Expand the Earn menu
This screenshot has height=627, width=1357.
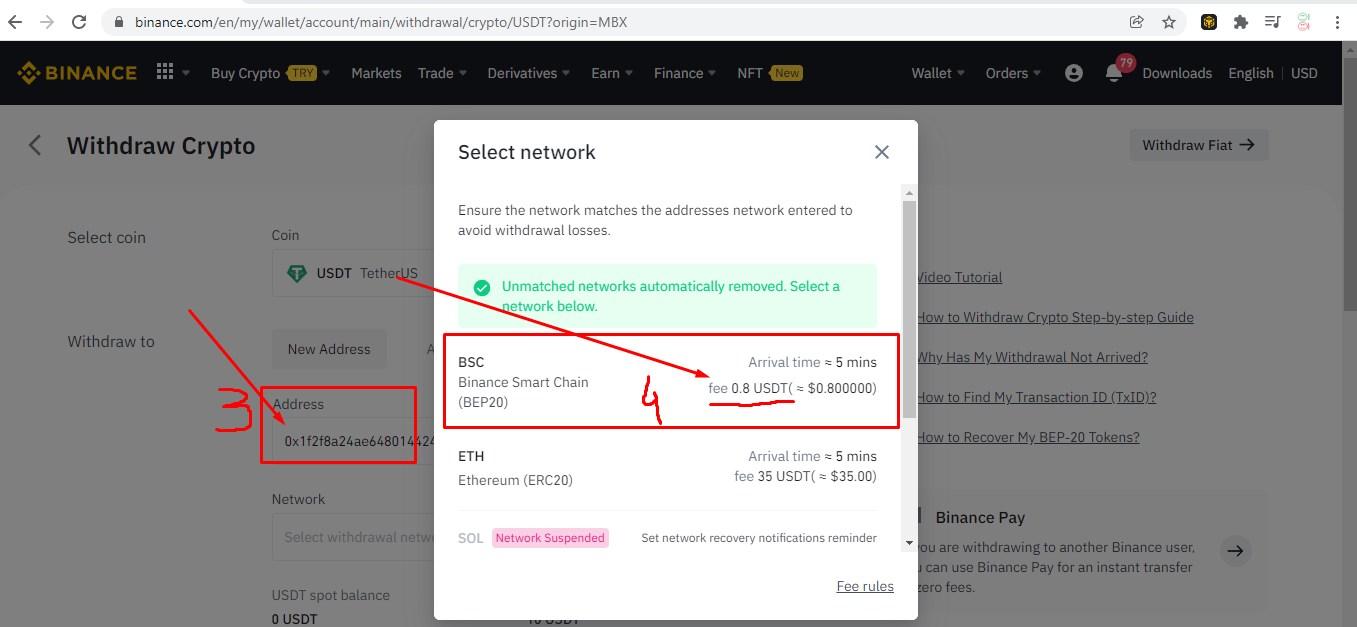[x=612, y=73]
